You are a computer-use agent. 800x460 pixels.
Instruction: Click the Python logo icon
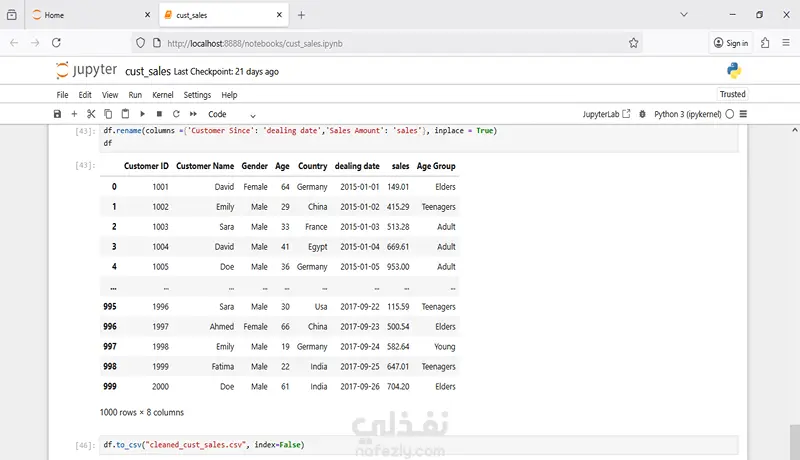pos(734,70)
